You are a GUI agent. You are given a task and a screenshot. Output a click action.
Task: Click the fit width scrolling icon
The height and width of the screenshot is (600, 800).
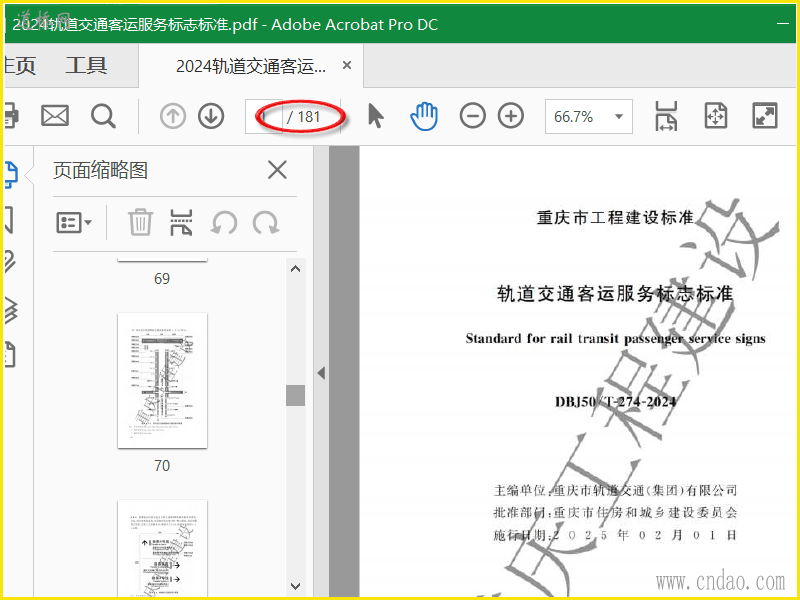[x=666, y=116]
